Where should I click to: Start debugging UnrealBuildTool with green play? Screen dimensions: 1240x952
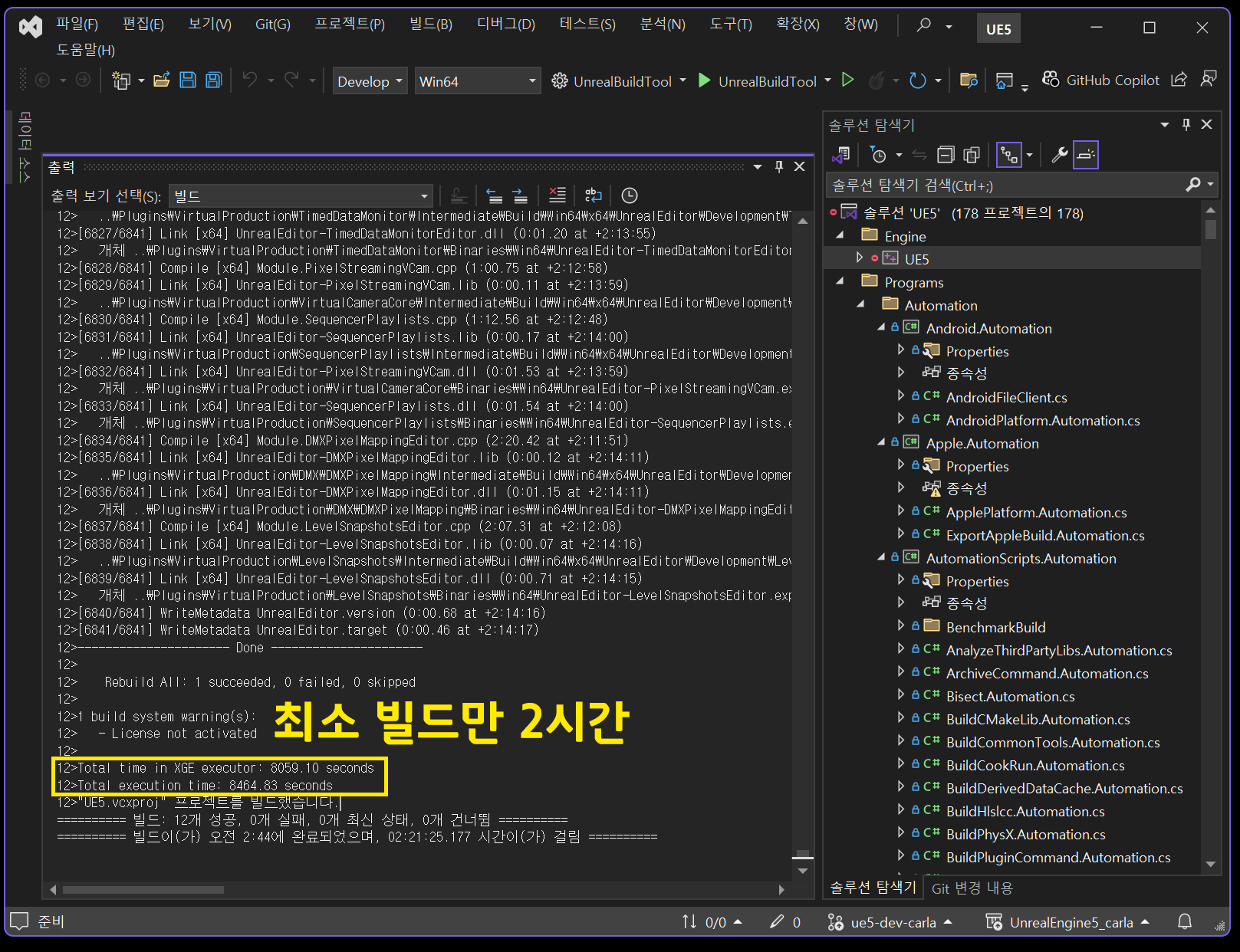pos(704,80)
